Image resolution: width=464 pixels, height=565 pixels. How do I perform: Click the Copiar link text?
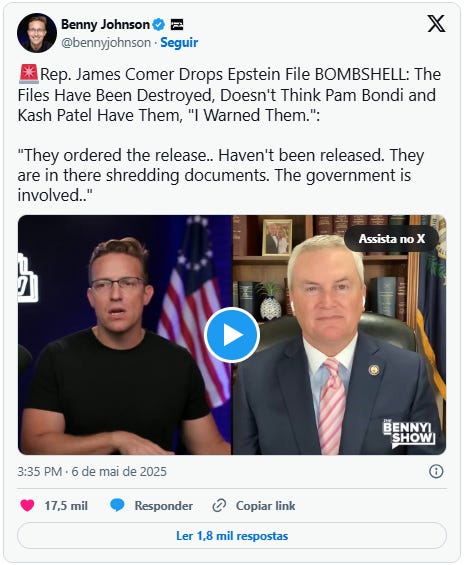(266, 506)
